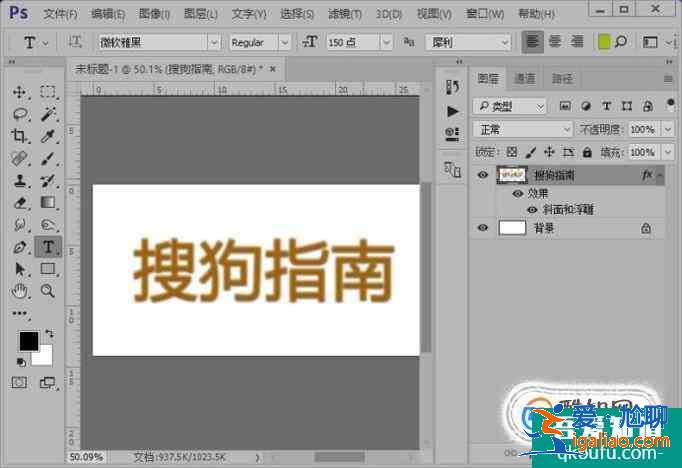Open the 不透明度 opacity dropdown
The image size is (682, 468).
point(668,129)
